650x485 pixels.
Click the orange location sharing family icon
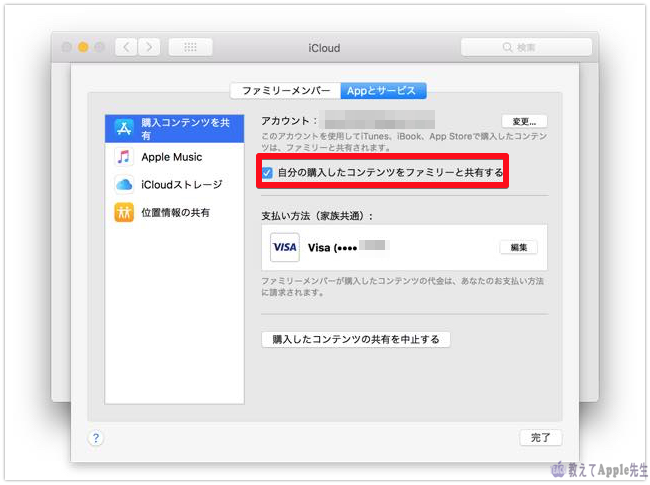click(124, 212)
